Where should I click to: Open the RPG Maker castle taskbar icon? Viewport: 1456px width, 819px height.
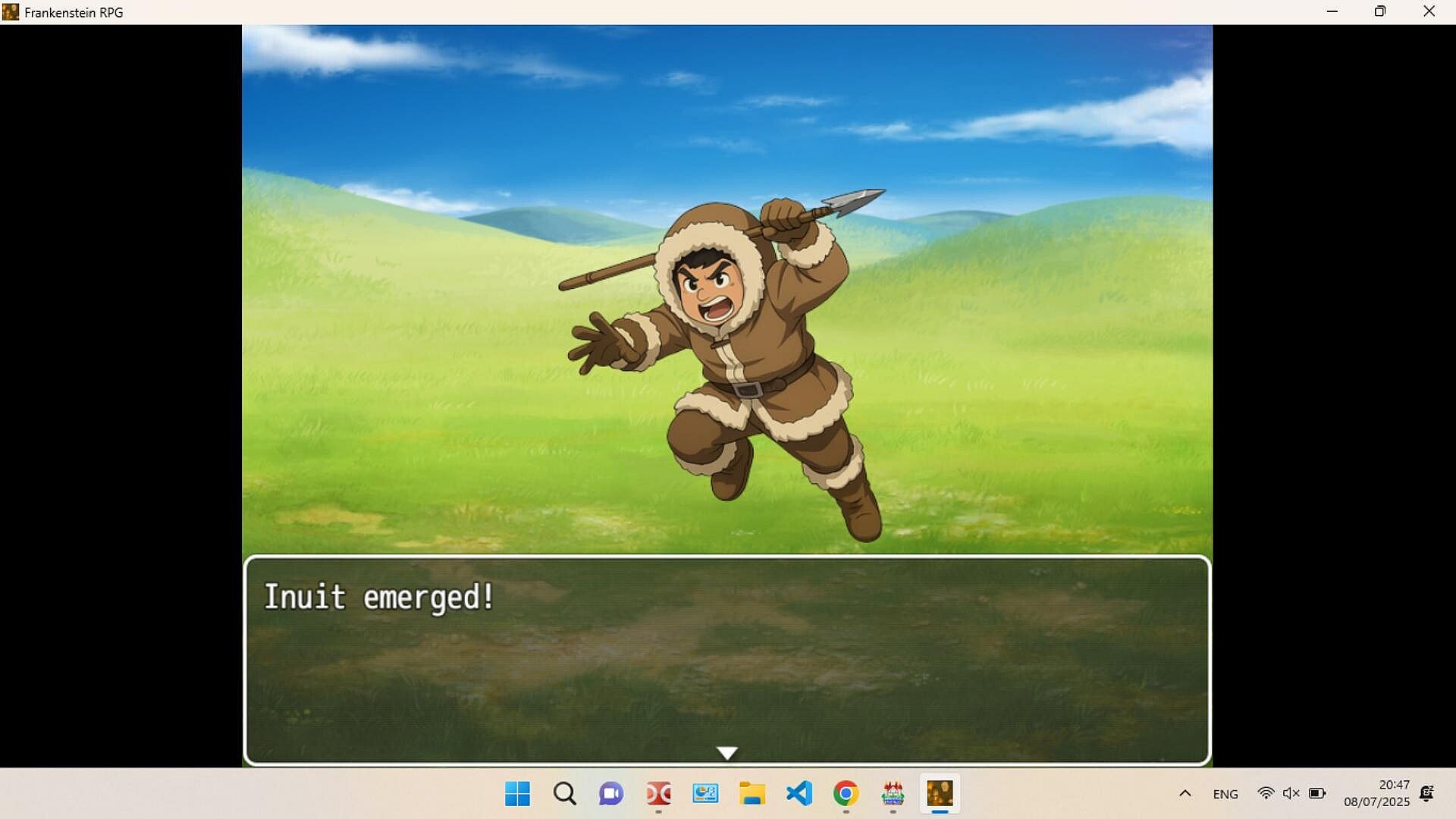[893, 794]
